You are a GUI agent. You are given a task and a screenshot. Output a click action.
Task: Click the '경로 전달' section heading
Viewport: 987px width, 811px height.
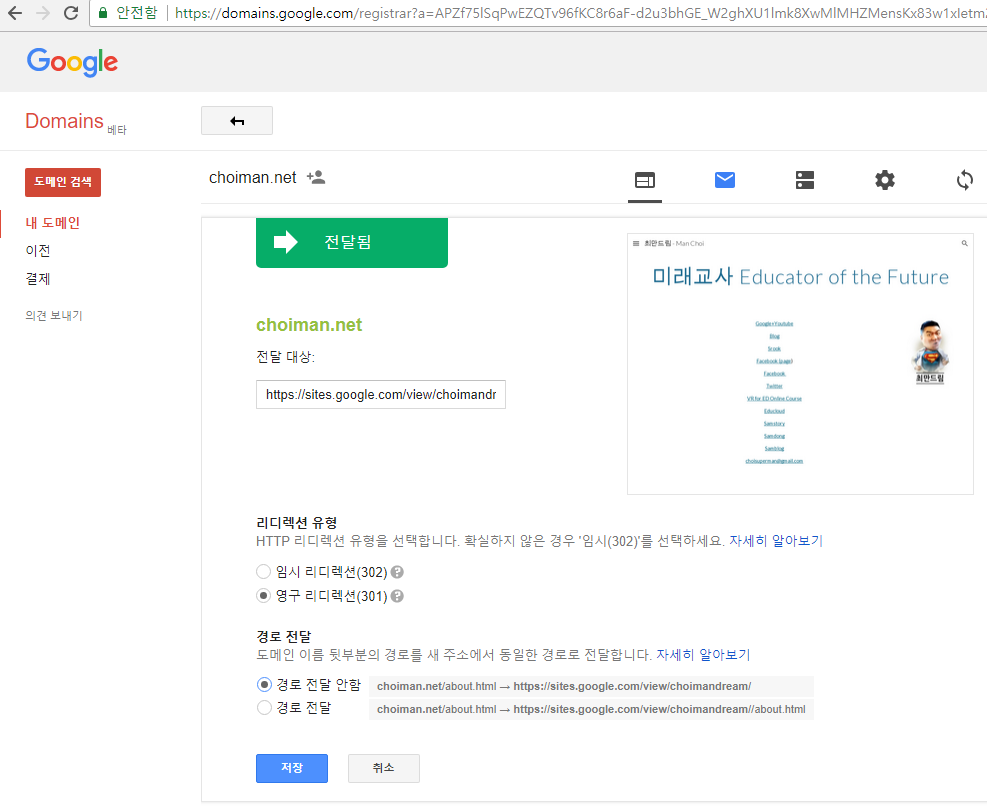pyautogui.click(x=283, y=637)
